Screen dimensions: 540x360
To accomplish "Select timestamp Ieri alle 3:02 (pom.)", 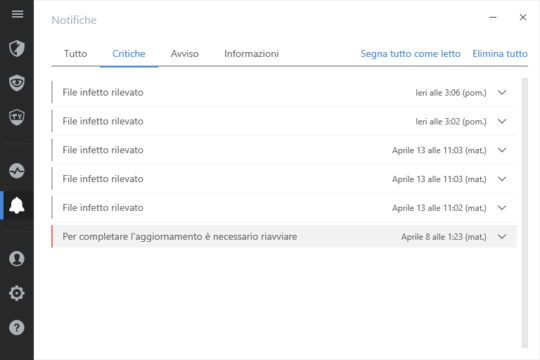I will pos(451,122).
